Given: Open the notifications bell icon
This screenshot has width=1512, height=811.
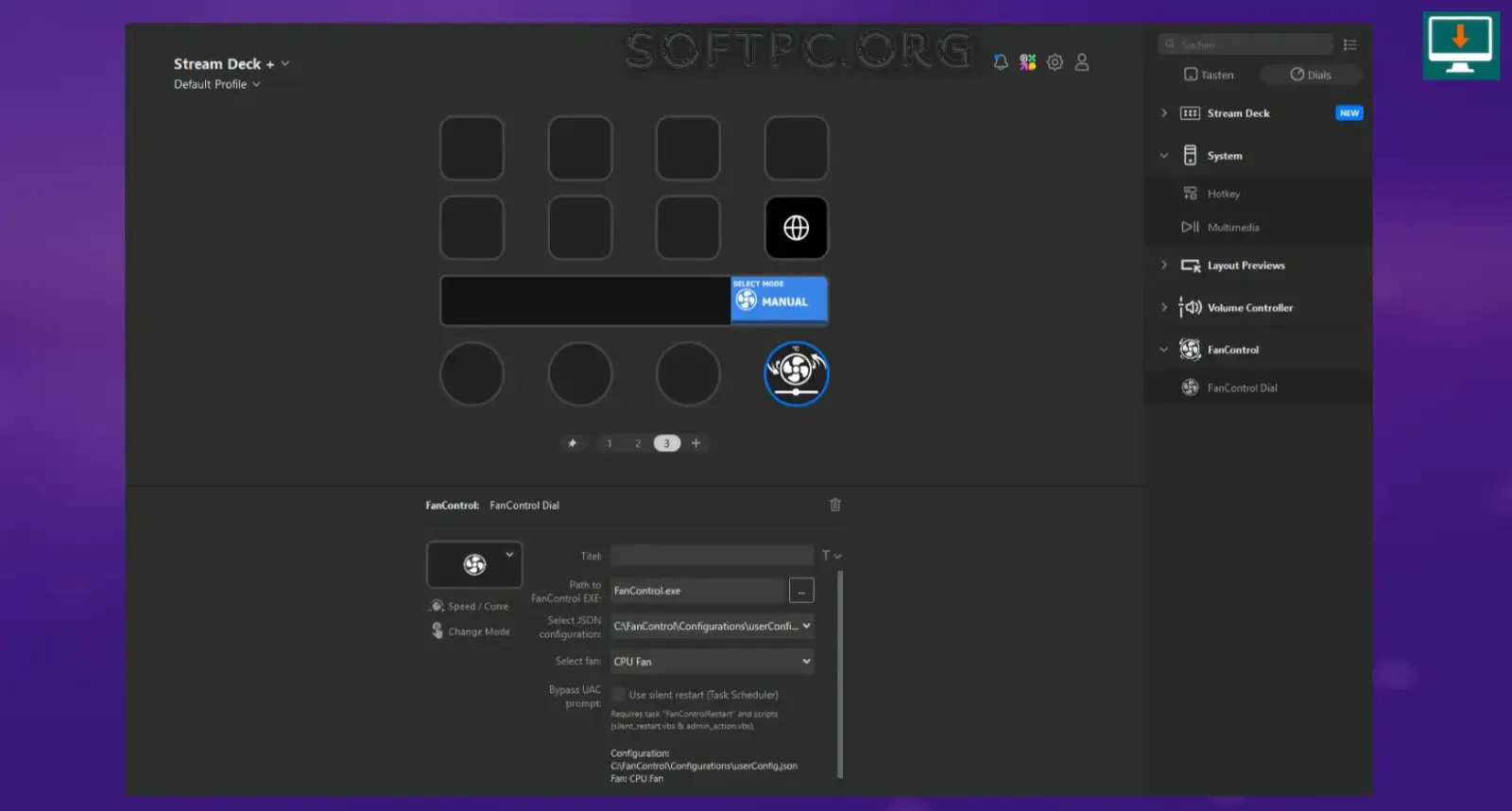Looking at the screenshot, I should [1001, 62].
